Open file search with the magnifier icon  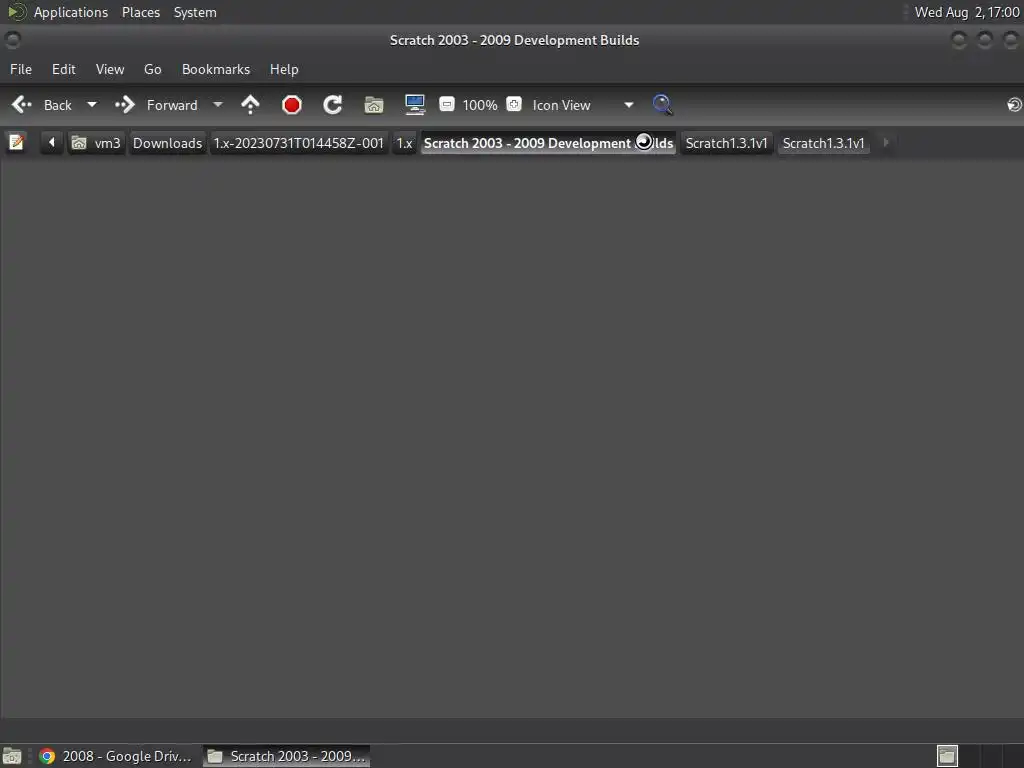click(662, 105)
